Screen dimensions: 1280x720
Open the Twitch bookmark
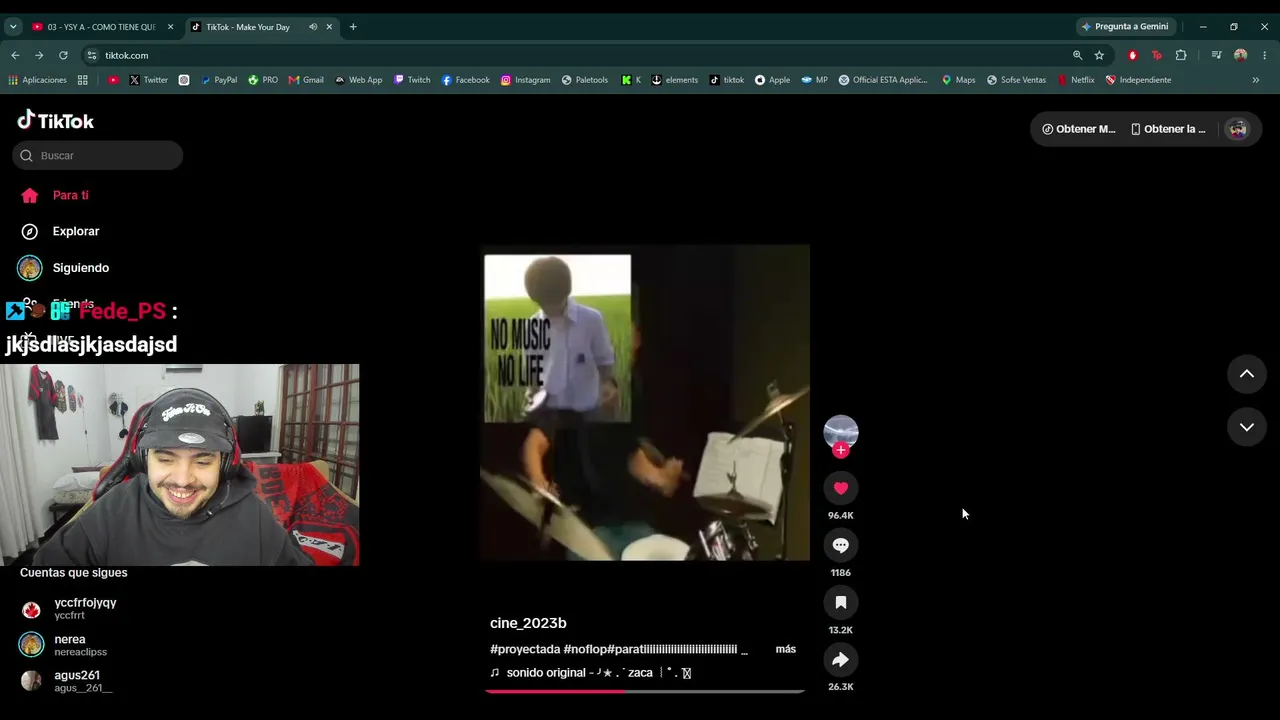(412, 80)
